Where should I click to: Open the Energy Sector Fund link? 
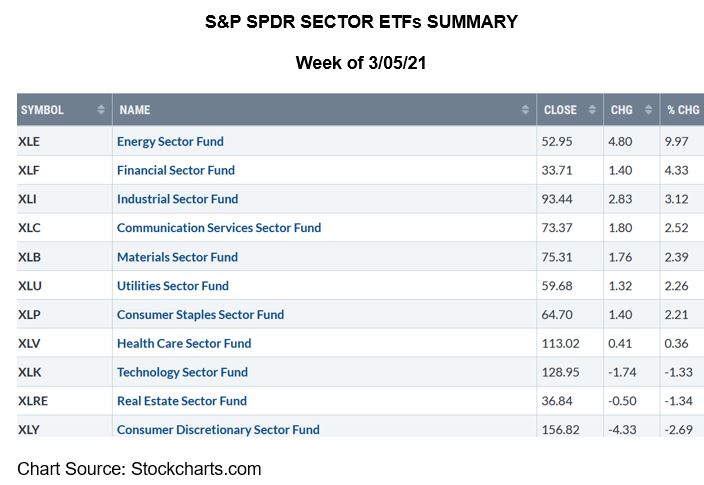tap(170, 142)
